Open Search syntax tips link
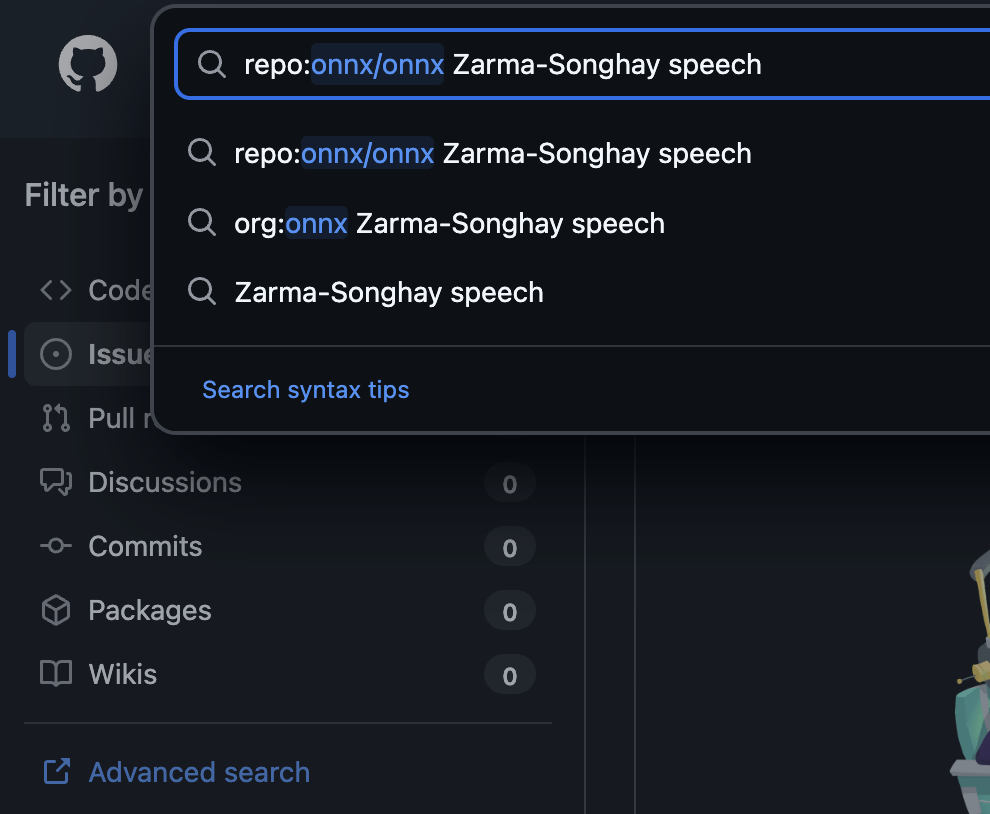 click(x=305, y=390)
